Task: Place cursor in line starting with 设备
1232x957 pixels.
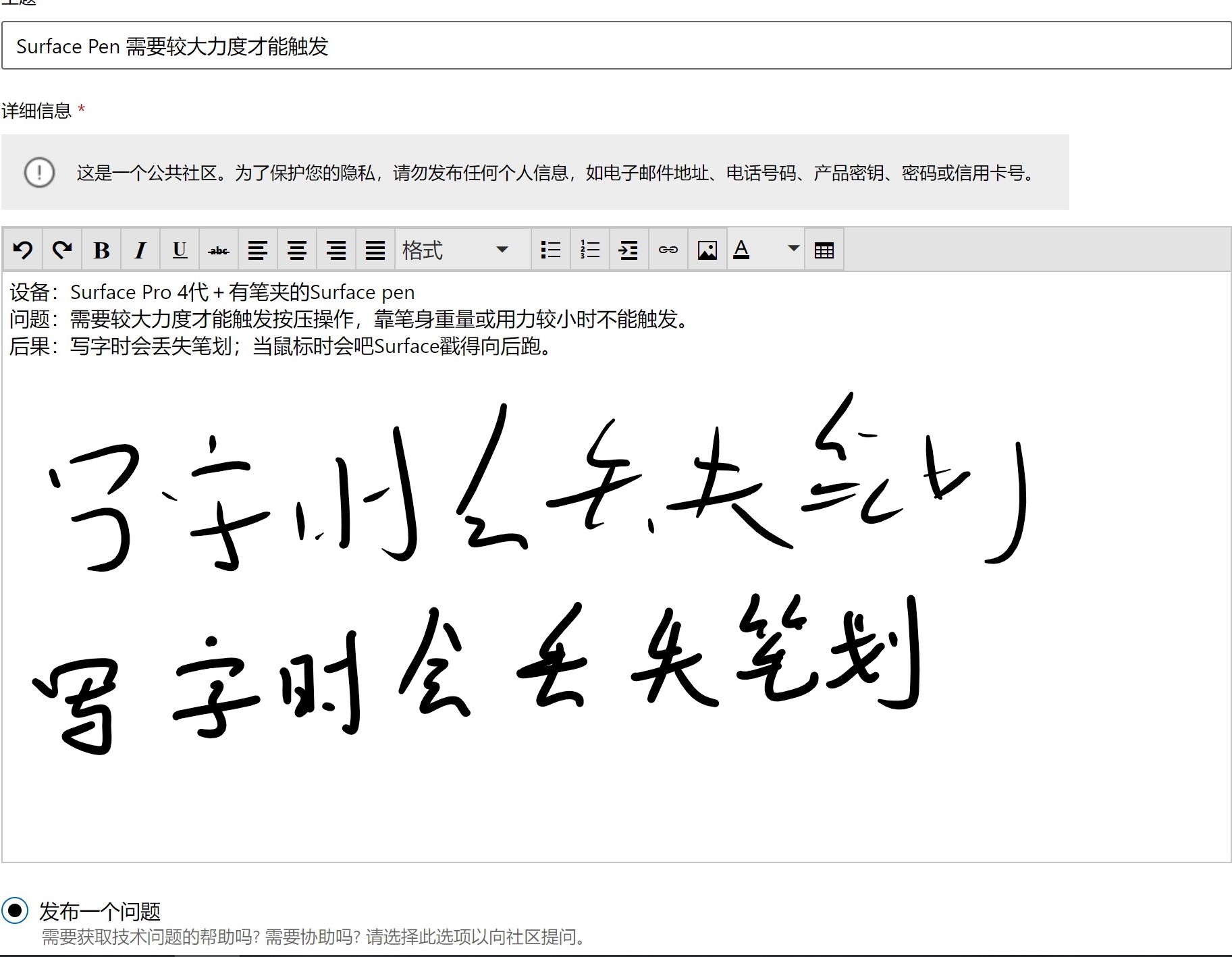Action: [212, 292]
